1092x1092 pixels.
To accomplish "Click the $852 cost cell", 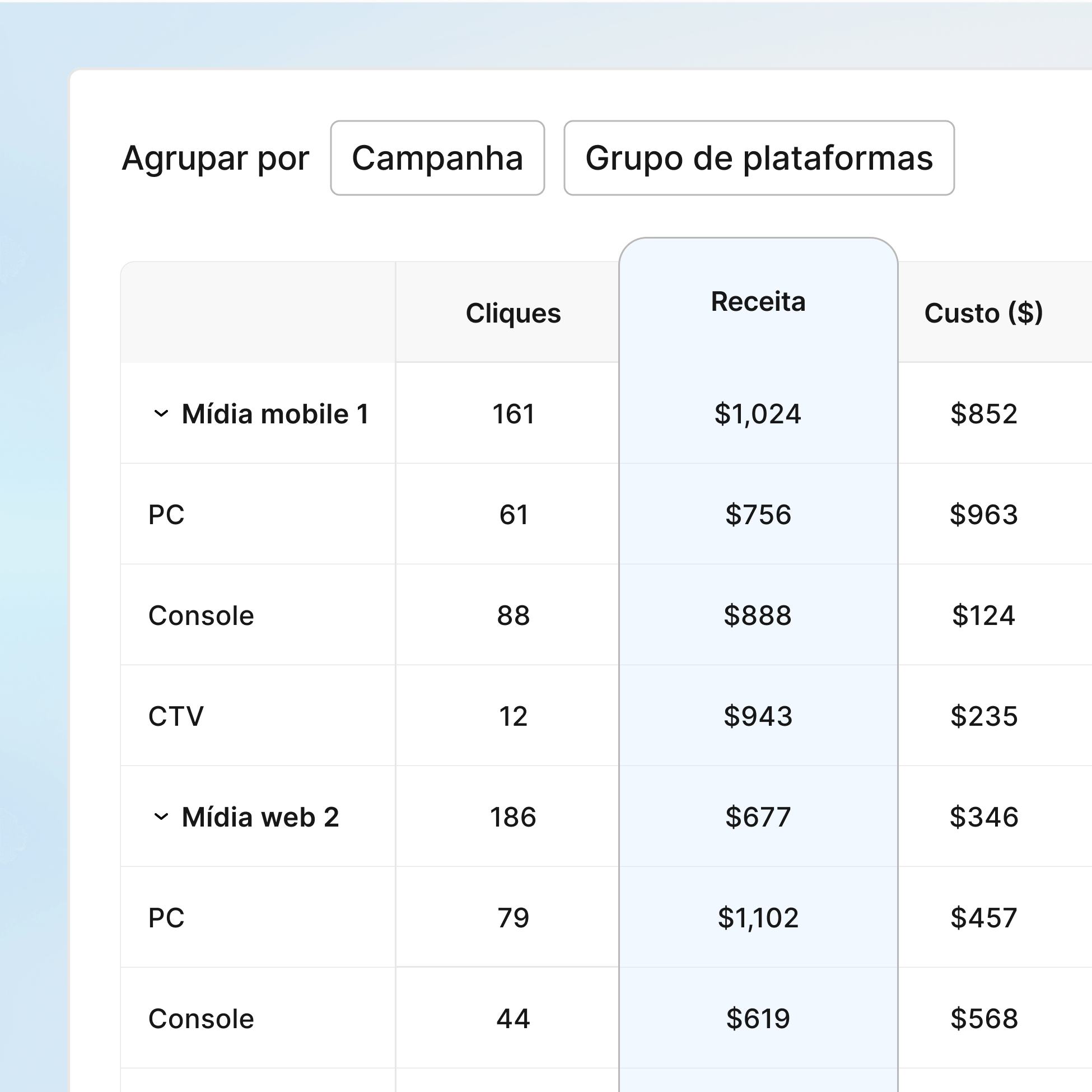I will pyautogui.click(x=983, y=414).
